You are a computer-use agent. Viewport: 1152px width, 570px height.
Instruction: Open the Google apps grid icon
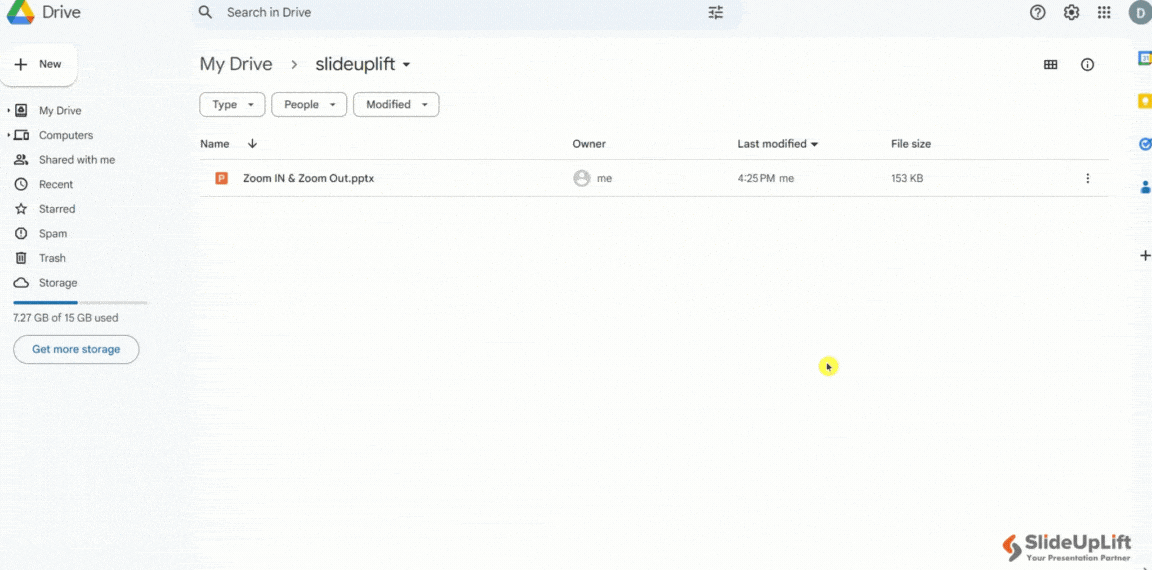coord(1104,12)
